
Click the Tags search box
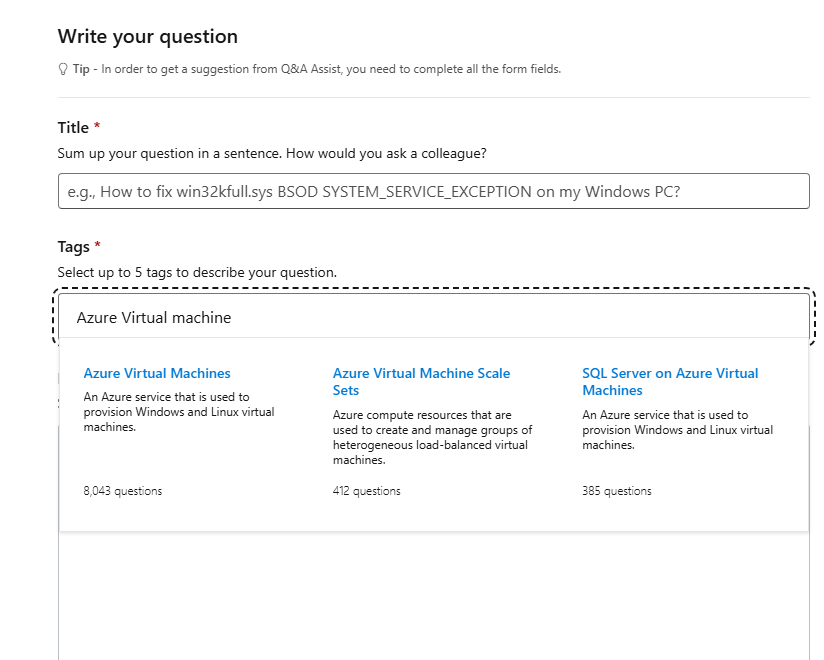(433, 318)
